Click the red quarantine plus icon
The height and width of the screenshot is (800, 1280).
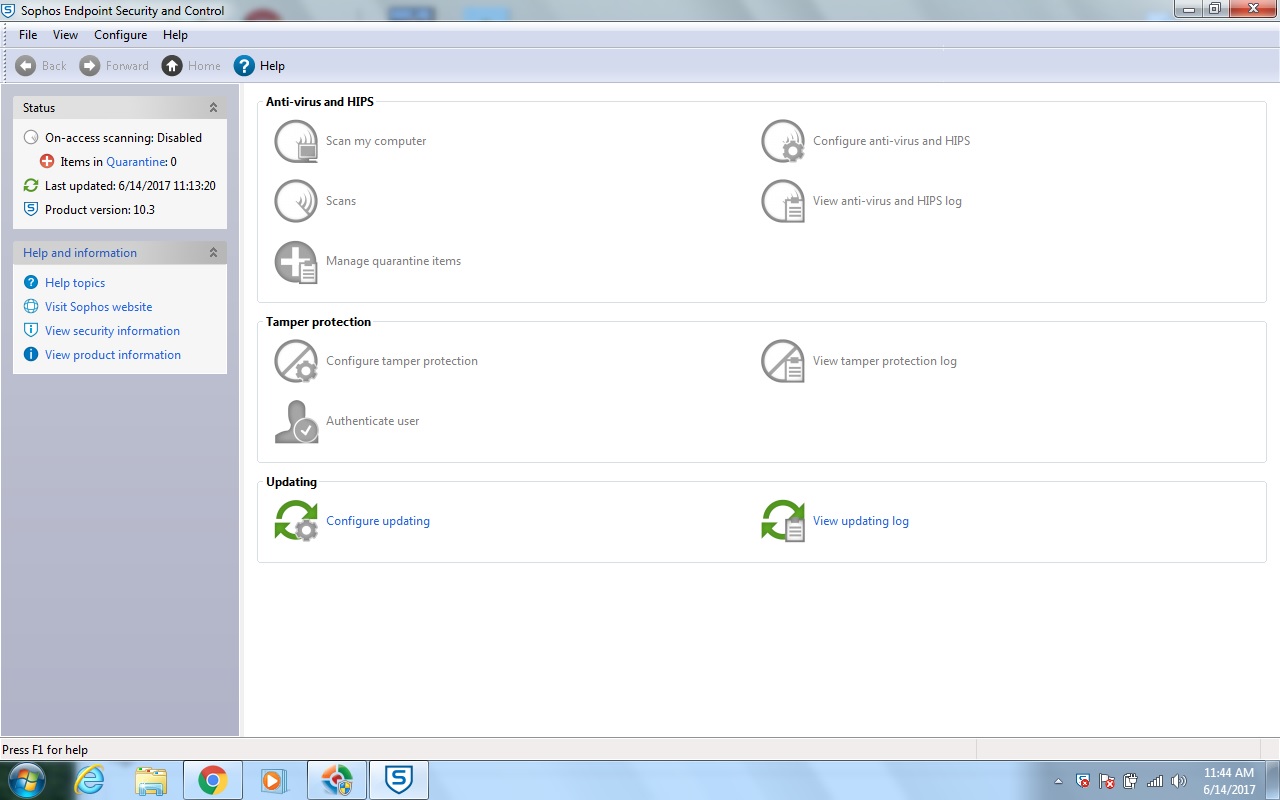point(47,162)
